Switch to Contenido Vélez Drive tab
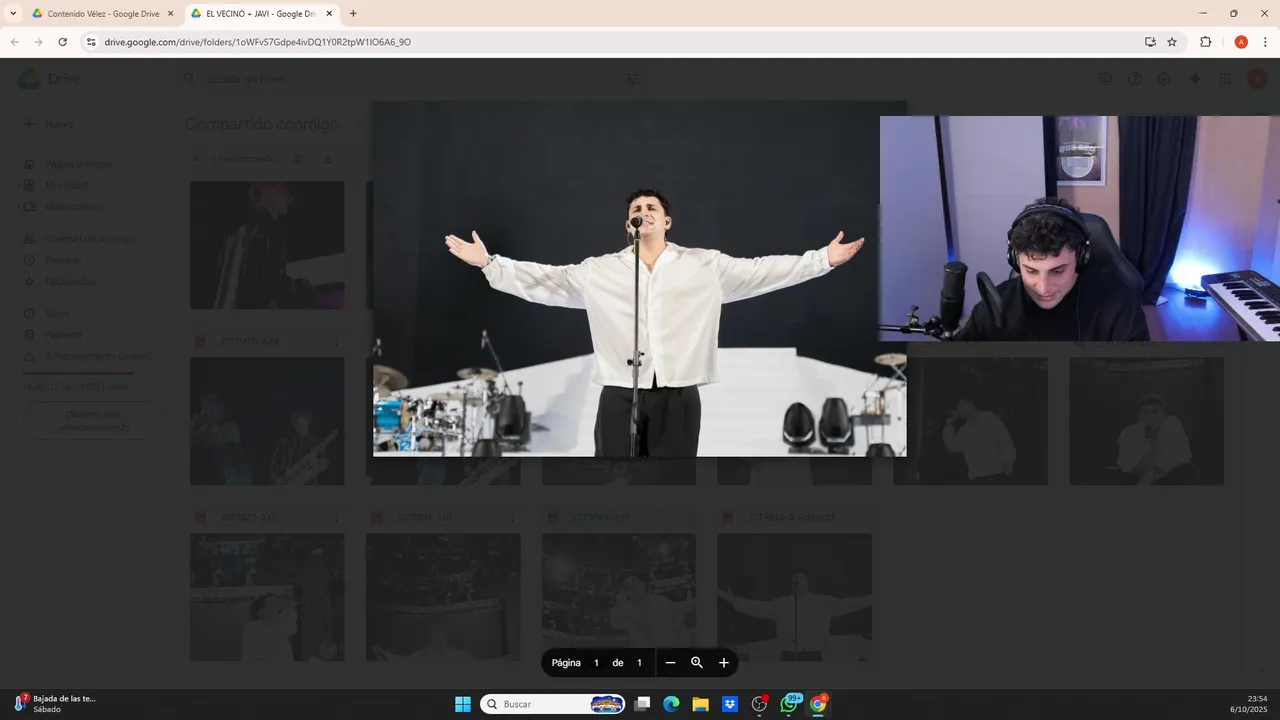Screen dimensions: 1280x720 click(x=103, y=14)
